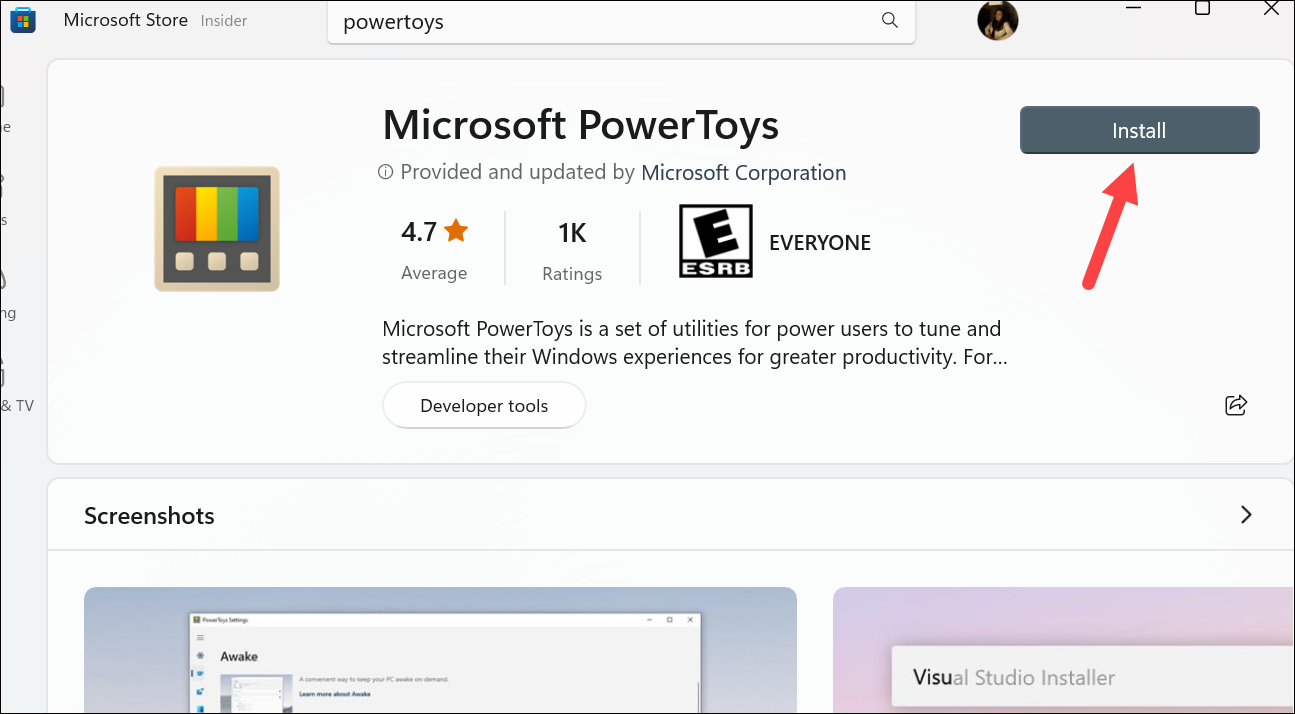Screen dimensions: 1295x714
Task: Click the info icon beside Provided and updated
Action: [x=386, y=173]
